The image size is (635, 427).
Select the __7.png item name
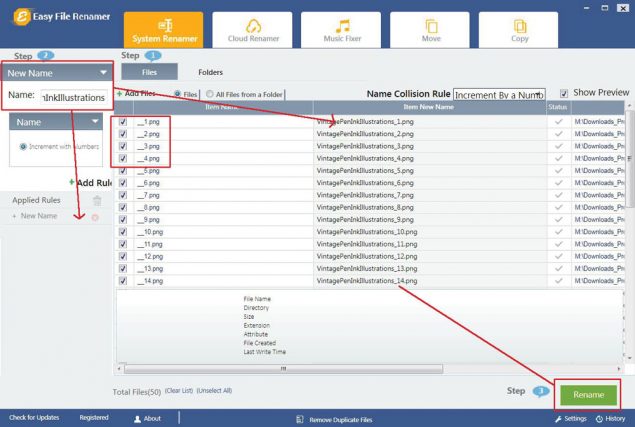[148, 195]
